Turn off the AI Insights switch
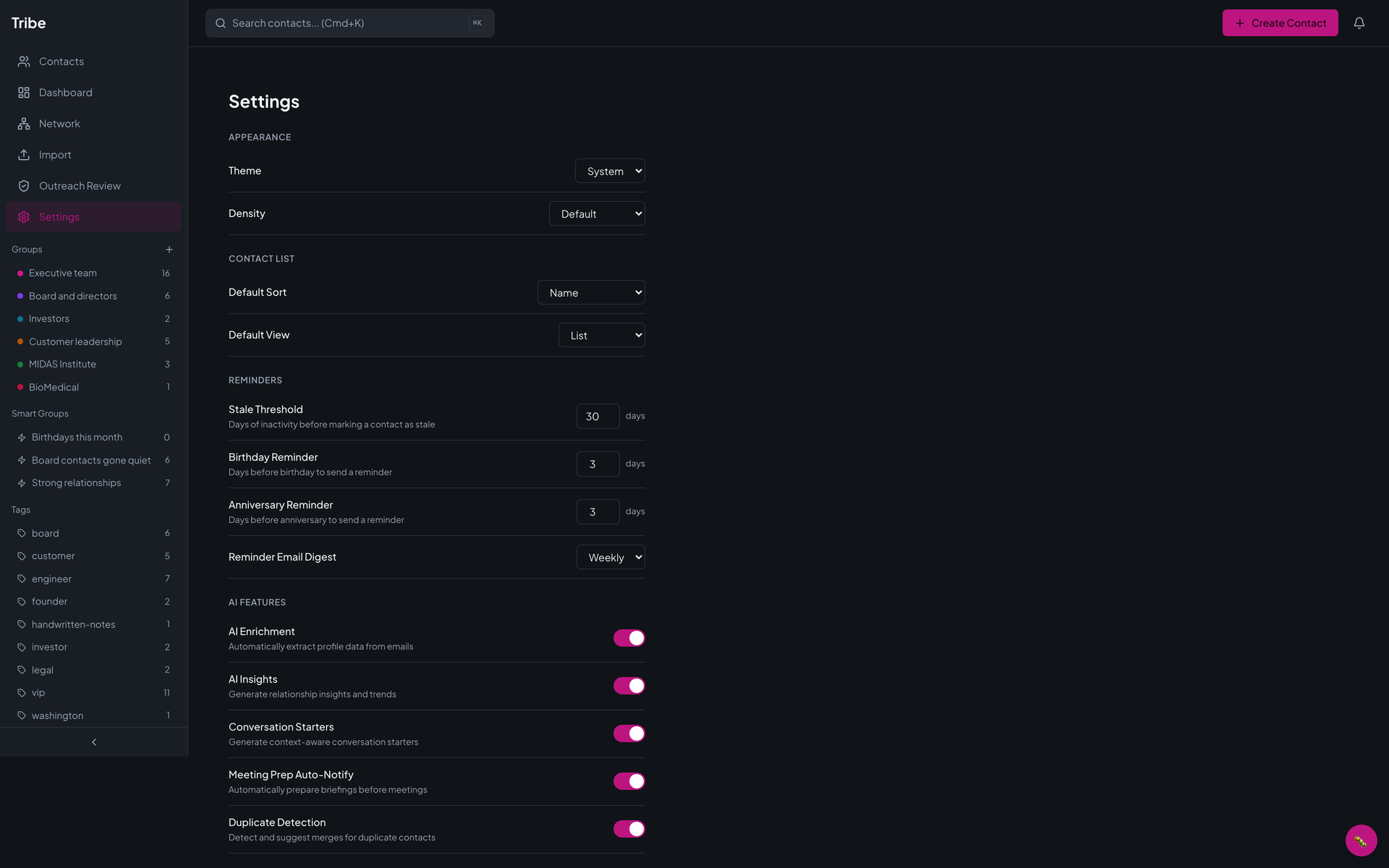1389x868 pixels. (x=629, y=686)
